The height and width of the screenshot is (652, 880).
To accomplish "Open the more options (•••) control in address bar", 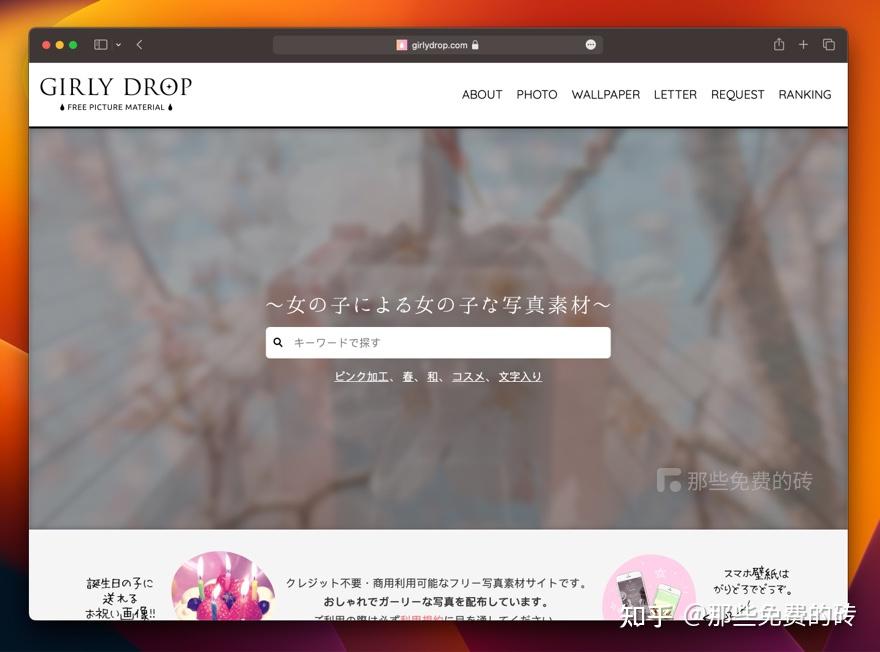I will 590,44.
